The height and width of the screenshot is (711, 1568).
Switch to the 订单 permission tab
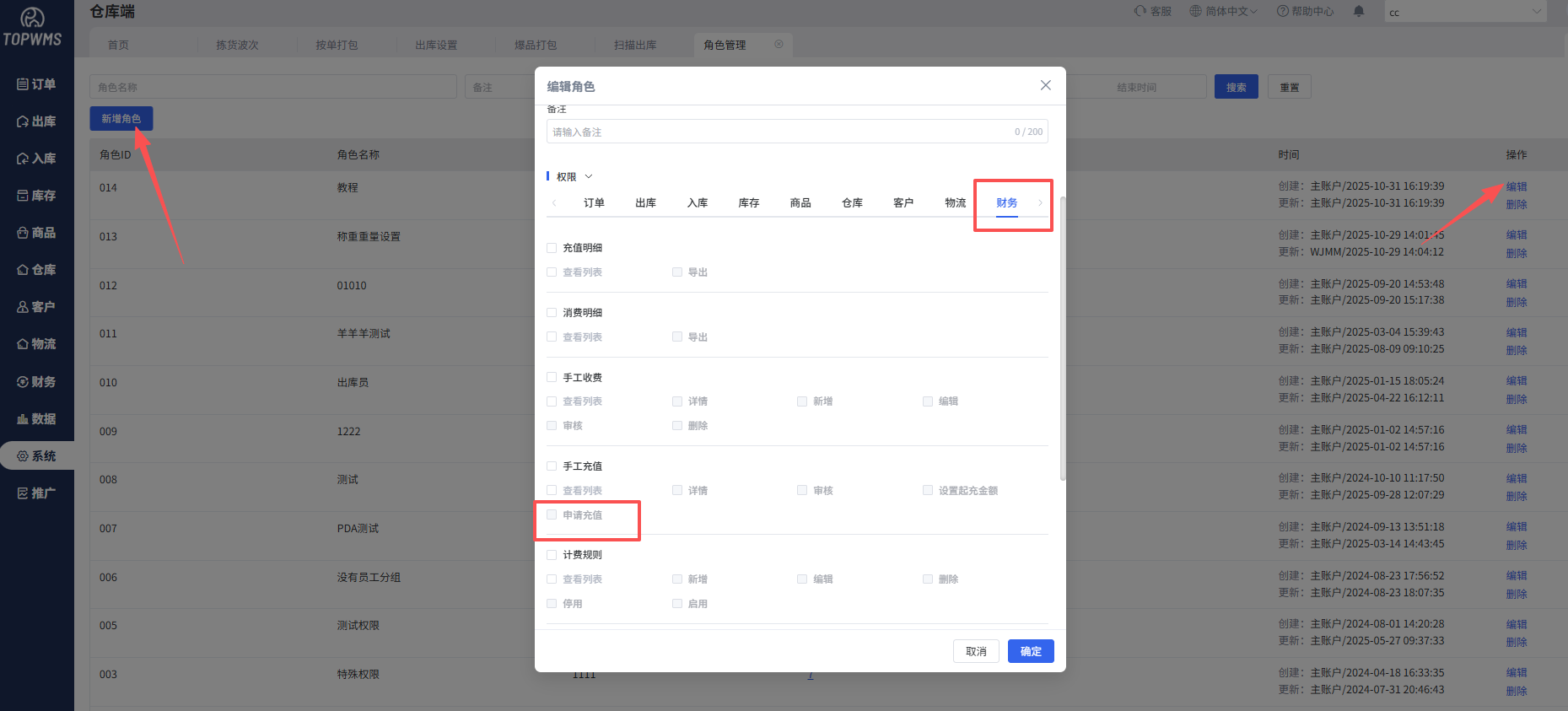click(594, 202)
